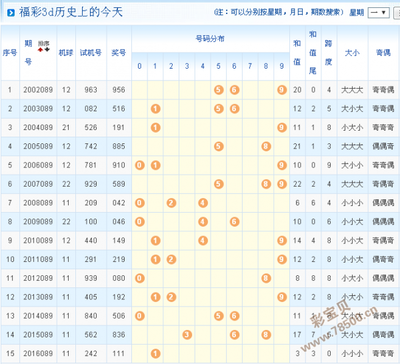The width and height of the screenshot is (400, 364).
Task: Click issue number 2015089
Action: (38, 335)
